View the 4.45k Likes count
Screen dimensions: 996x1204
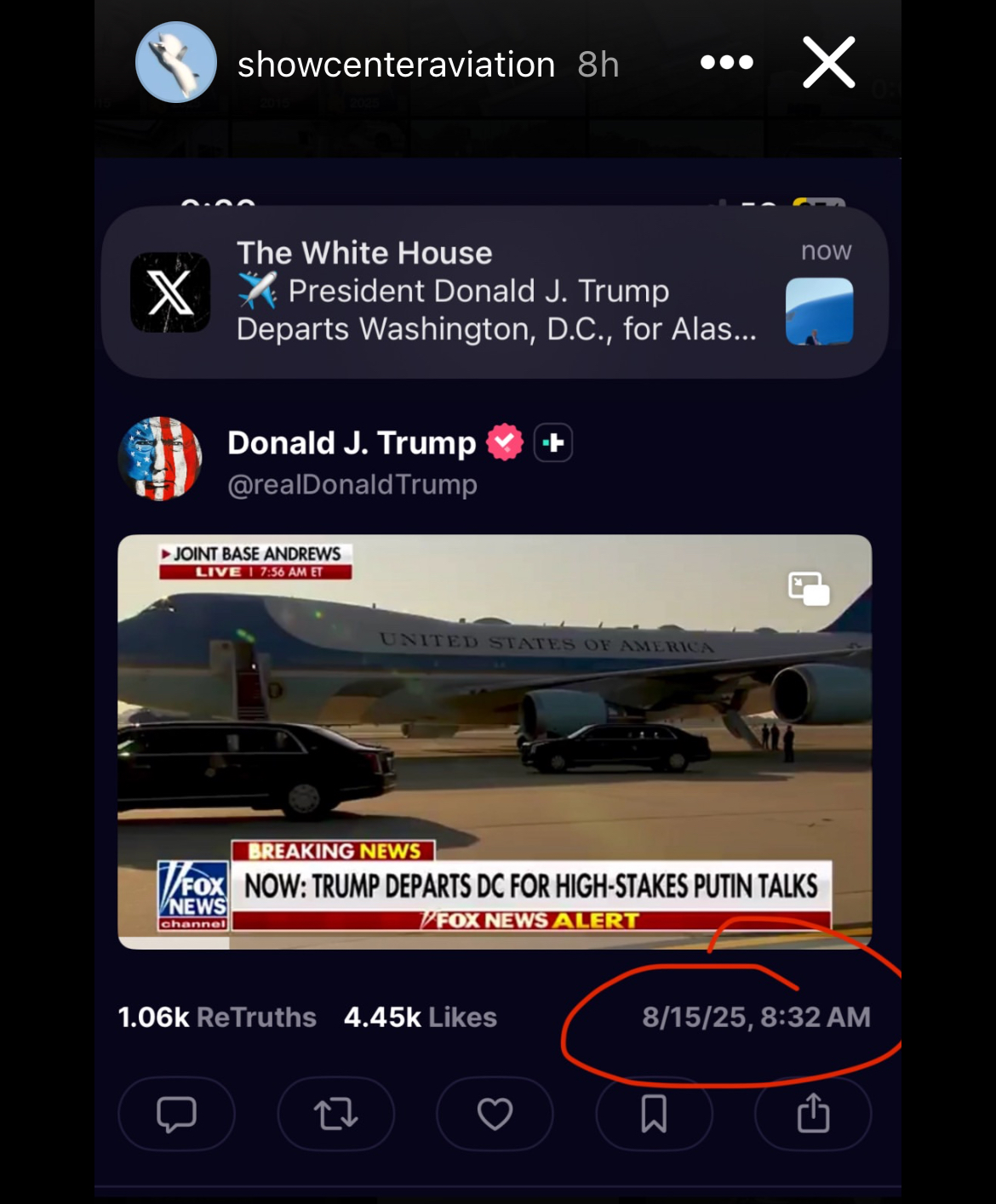coord(421,1017)
